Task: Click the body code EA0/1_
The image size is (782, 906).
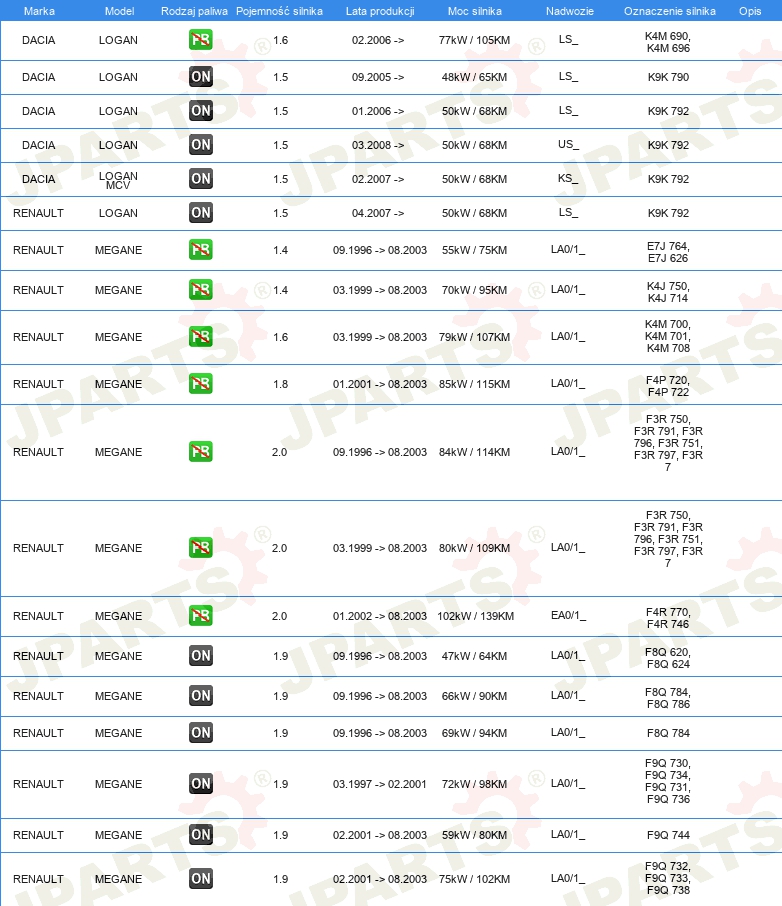Action: coord(568,616)
